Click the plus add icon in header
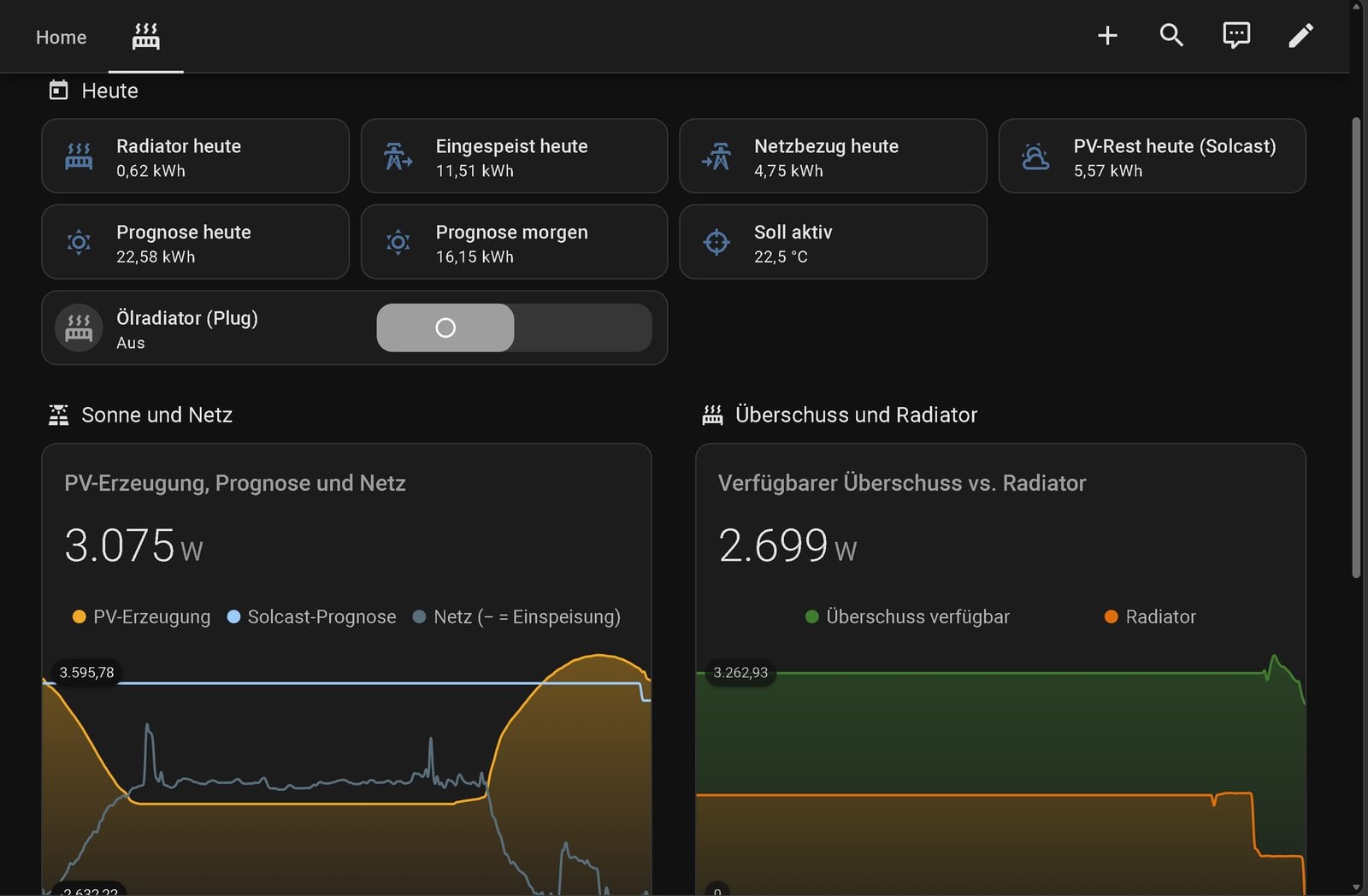The image size is (1368, 896). (x=1107, y=35)
